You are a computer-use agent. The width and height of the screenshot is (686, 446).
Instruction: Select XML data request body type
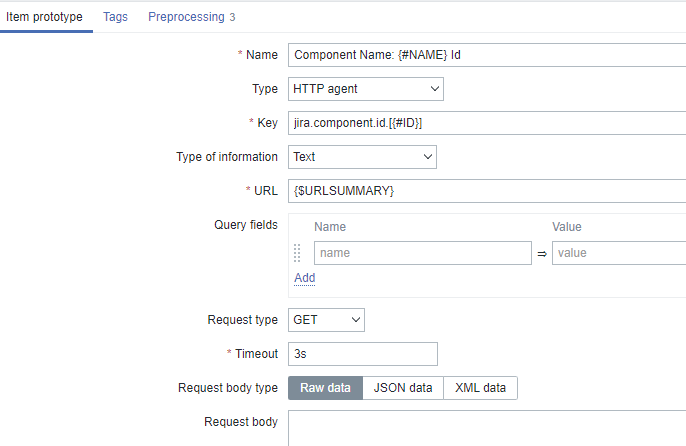480,388
